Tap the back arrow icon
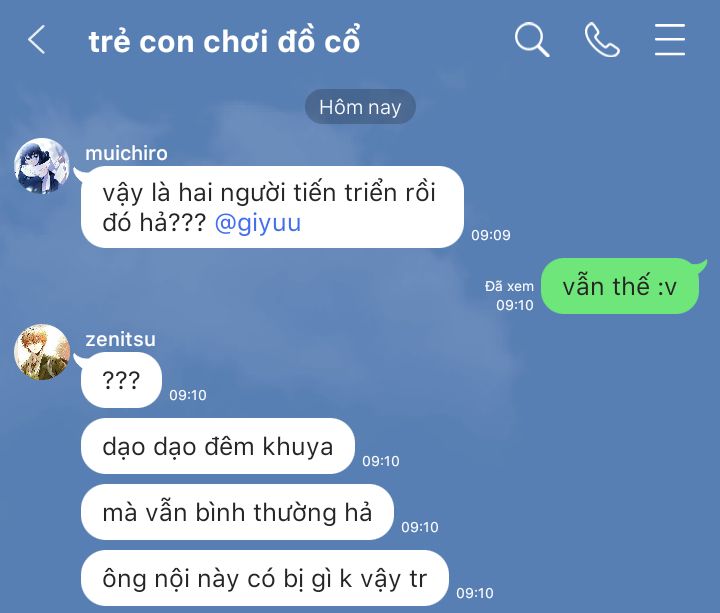The image size is (720, 613). click(36, 39)
